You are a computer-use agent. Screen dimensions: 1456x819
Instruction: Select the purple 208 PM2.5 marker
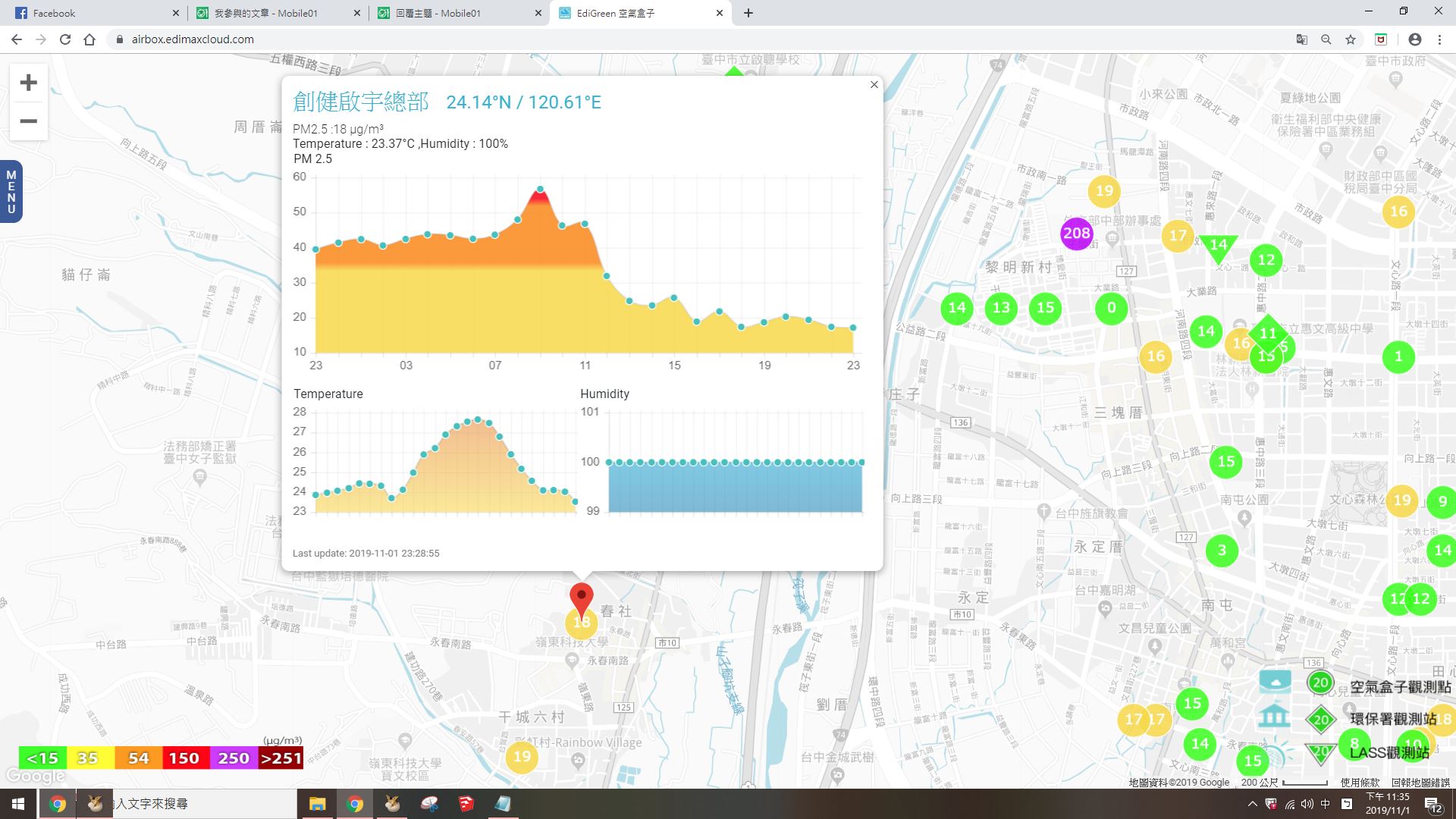1077,234
